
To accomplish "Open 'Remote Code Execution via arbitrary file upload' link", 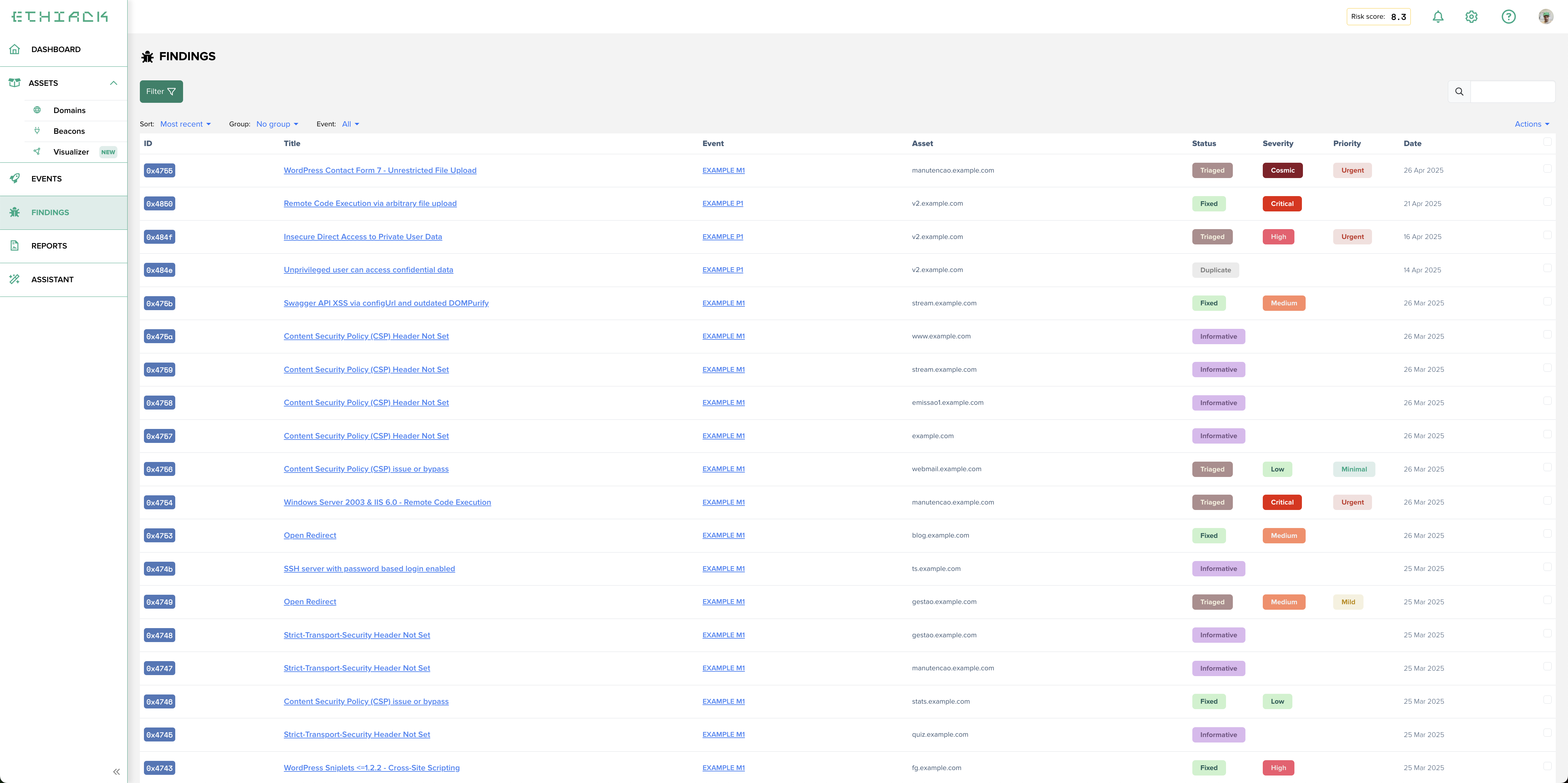I will click(370, 203).
